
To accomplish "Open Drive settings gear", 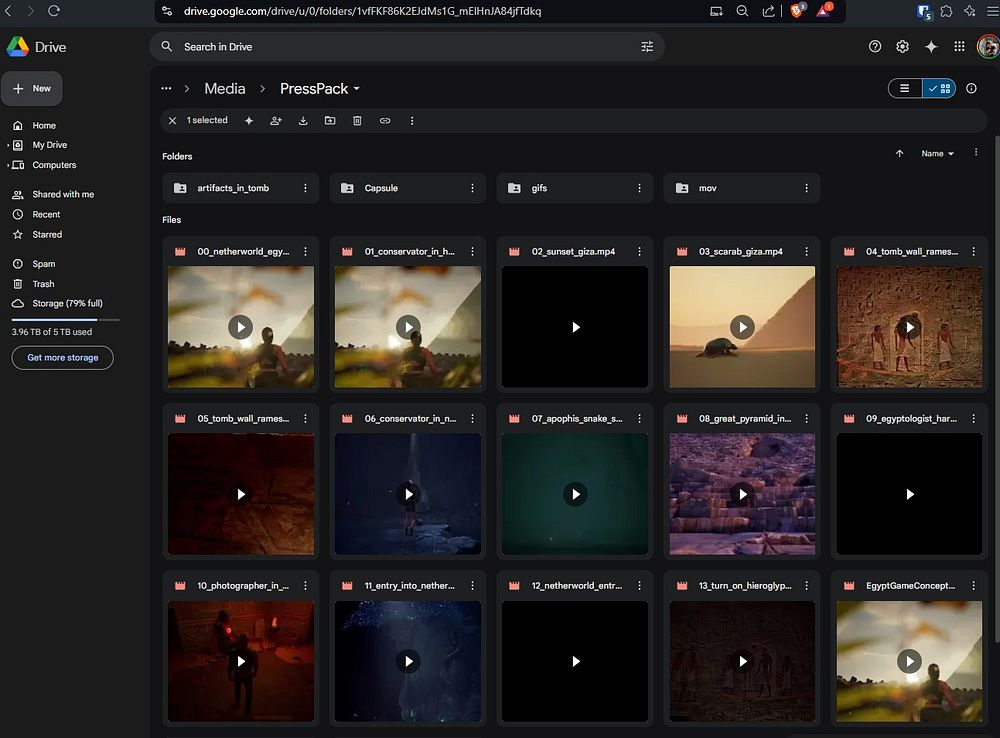I will (903, 47).
